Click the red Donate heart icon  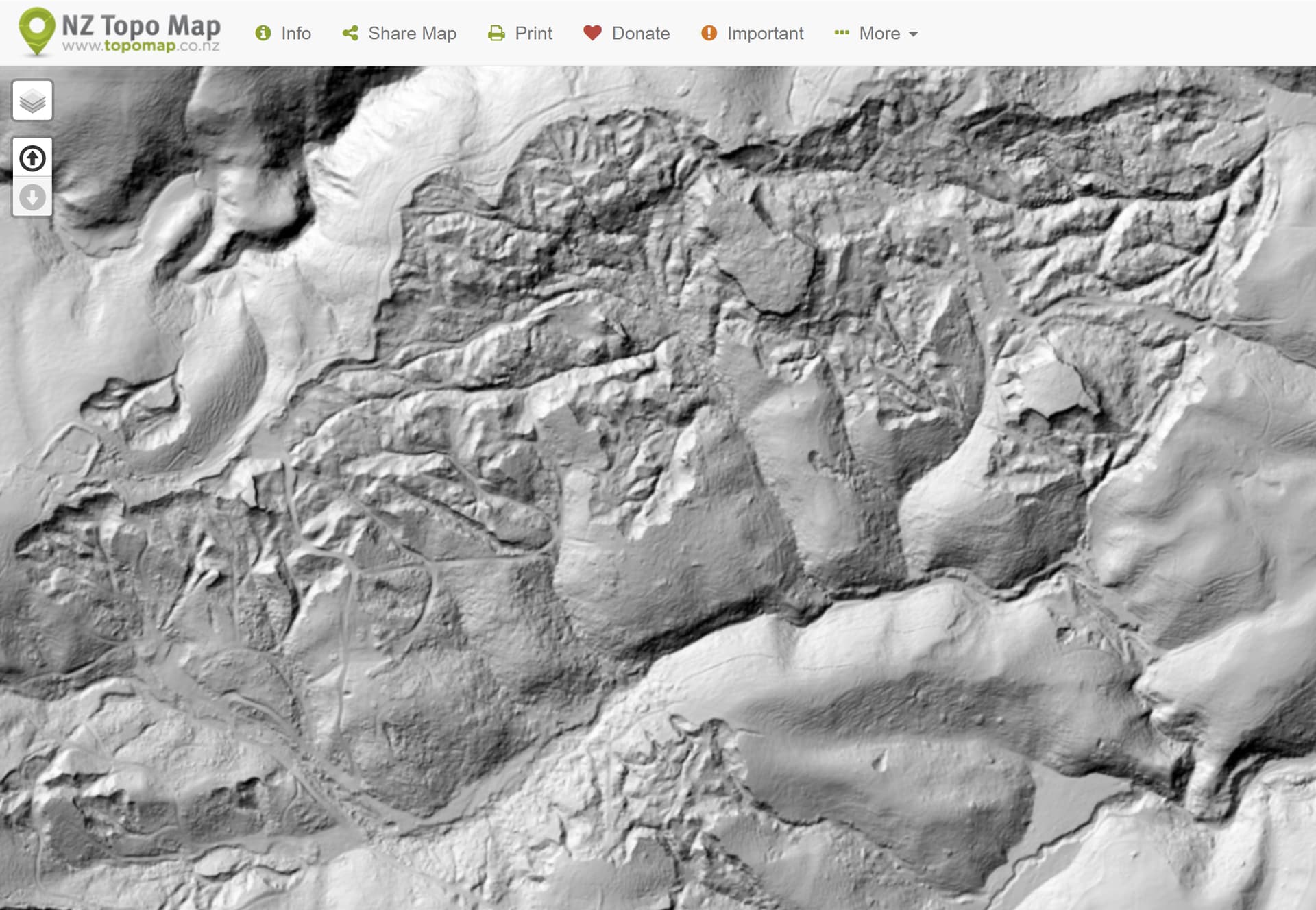pos(592,33)
